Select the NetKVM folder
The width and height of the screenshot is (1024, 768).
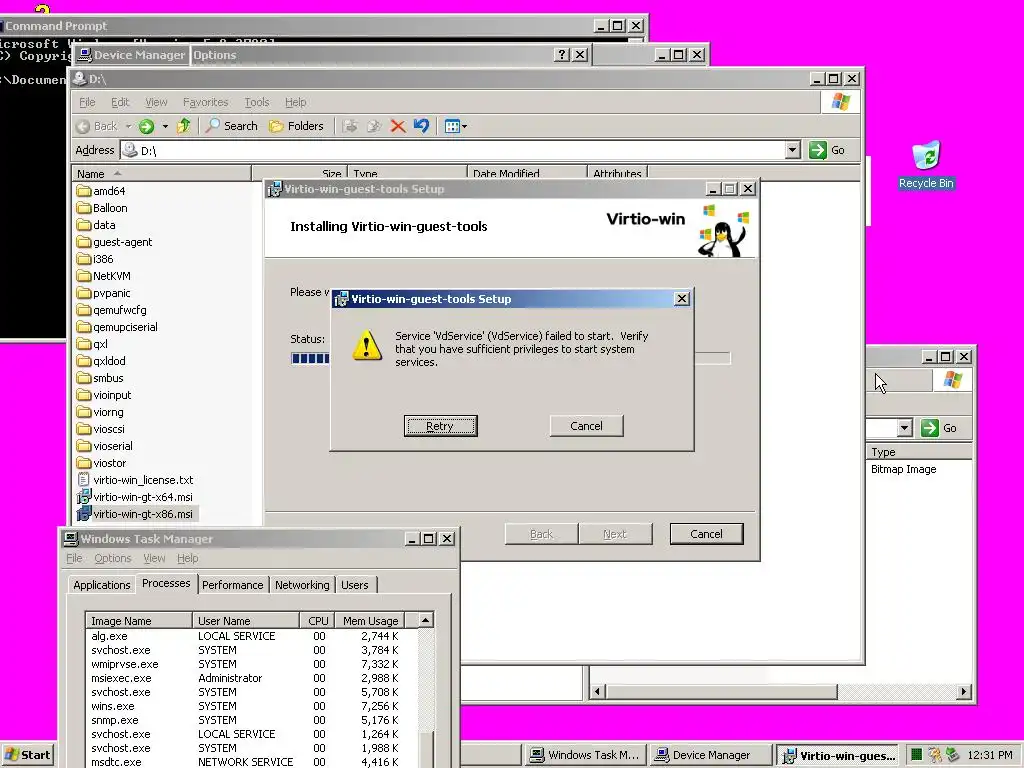click(x=103, y=276)
